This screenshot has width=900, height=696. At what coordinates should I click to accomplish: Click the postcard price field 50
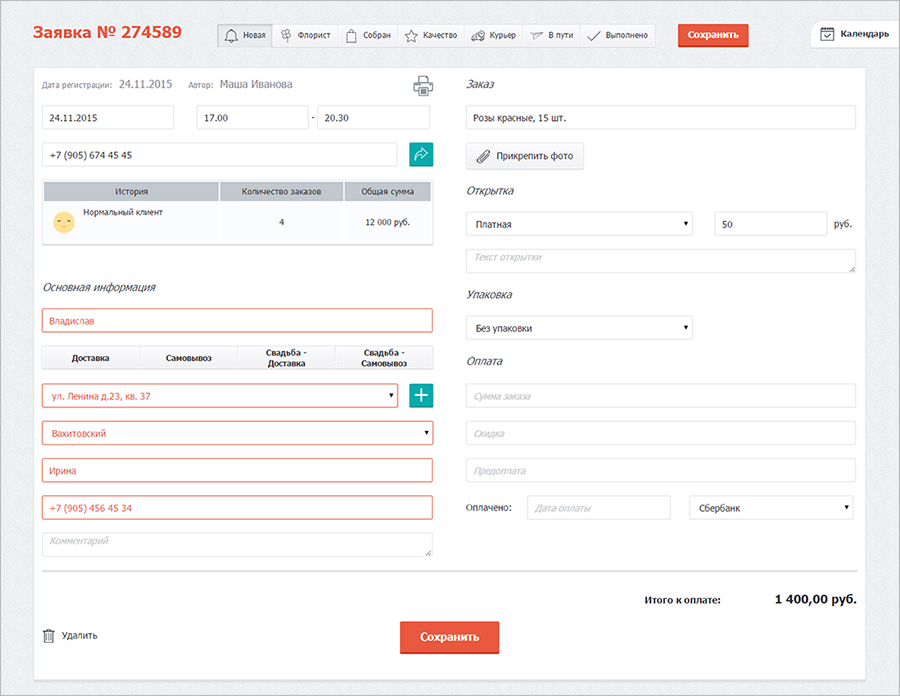771,224
